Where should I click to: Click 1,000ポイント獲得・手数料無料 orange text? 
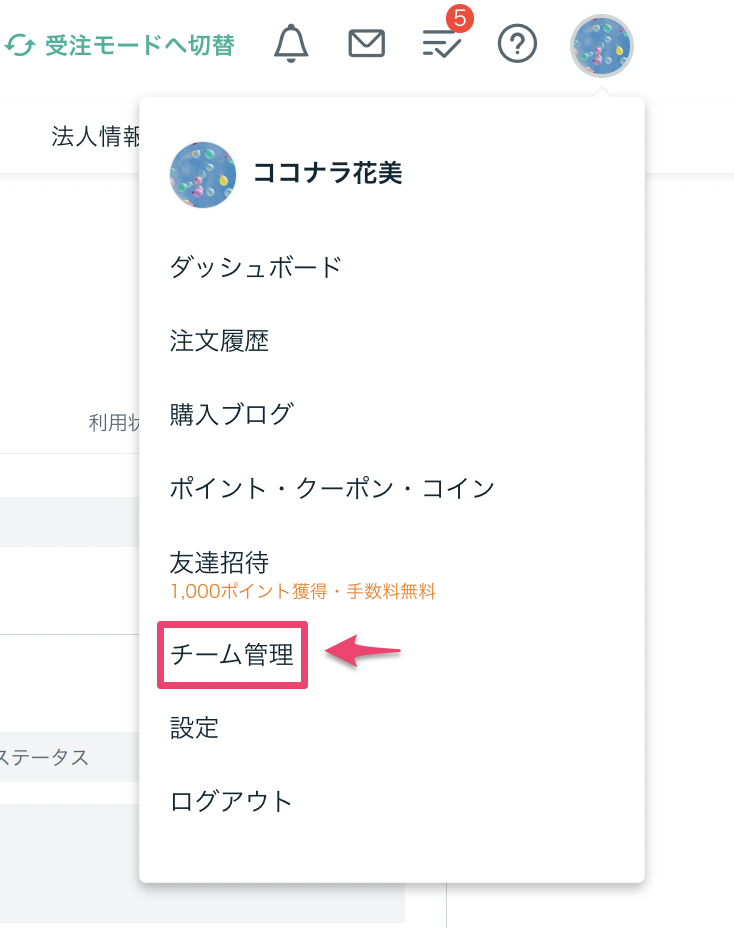[303, 591]
